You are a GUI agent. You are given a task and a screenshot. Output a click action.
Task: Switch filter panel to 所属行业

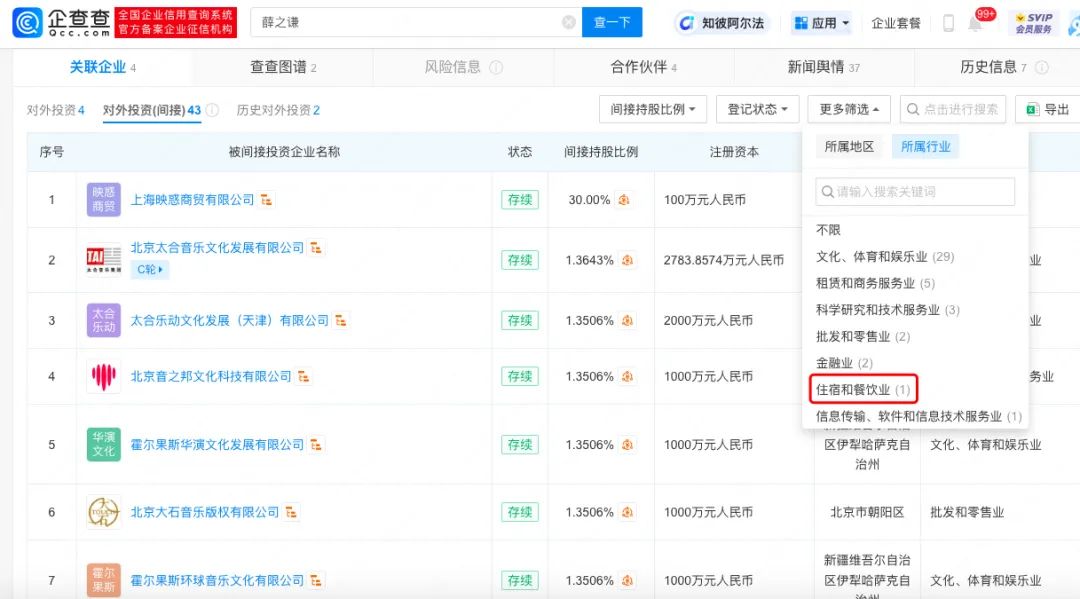925,147
